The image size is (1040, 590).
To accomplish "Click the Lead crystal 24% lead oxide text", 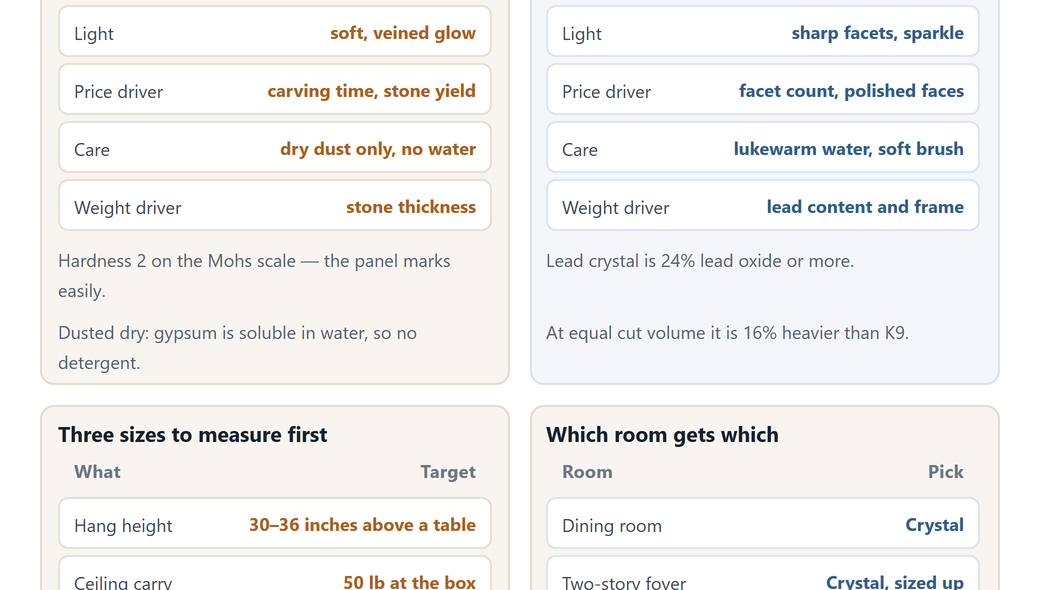I will pyautogui.click(x=700, y=261).
